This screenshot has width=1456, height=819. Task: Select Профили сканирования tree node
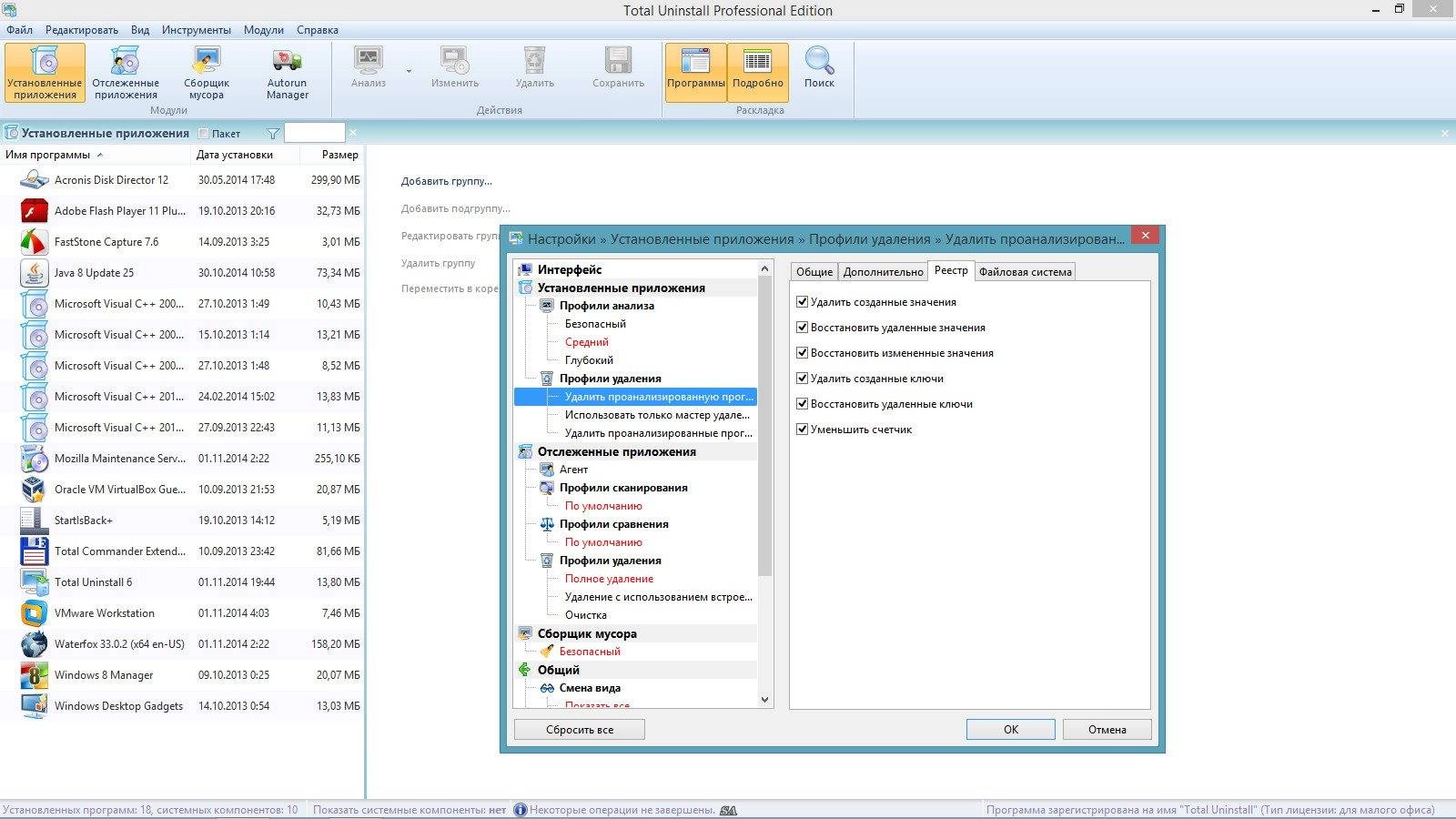coord(623,488)
